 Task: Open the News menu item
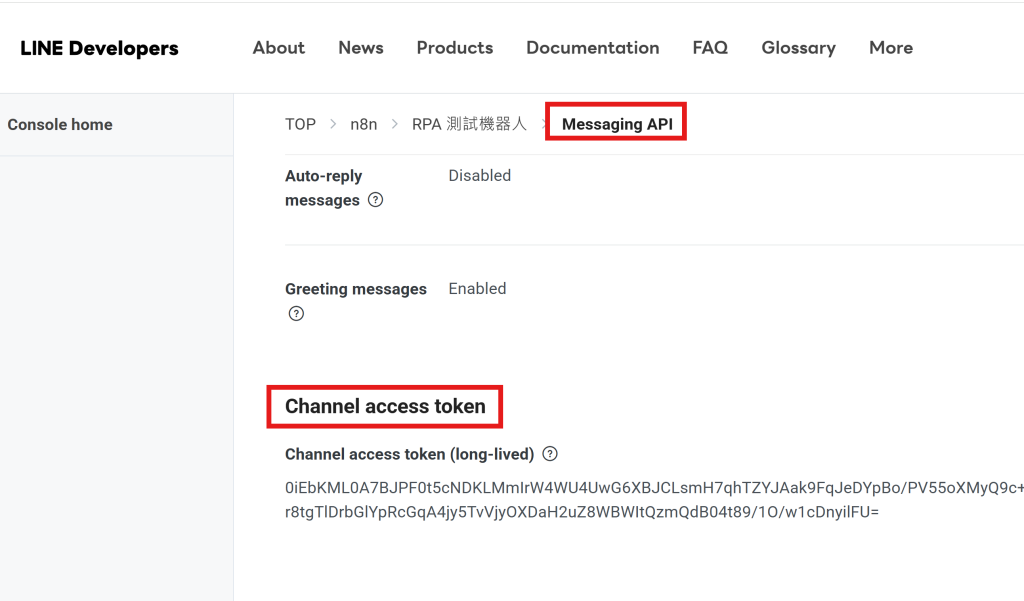point(360,48)
